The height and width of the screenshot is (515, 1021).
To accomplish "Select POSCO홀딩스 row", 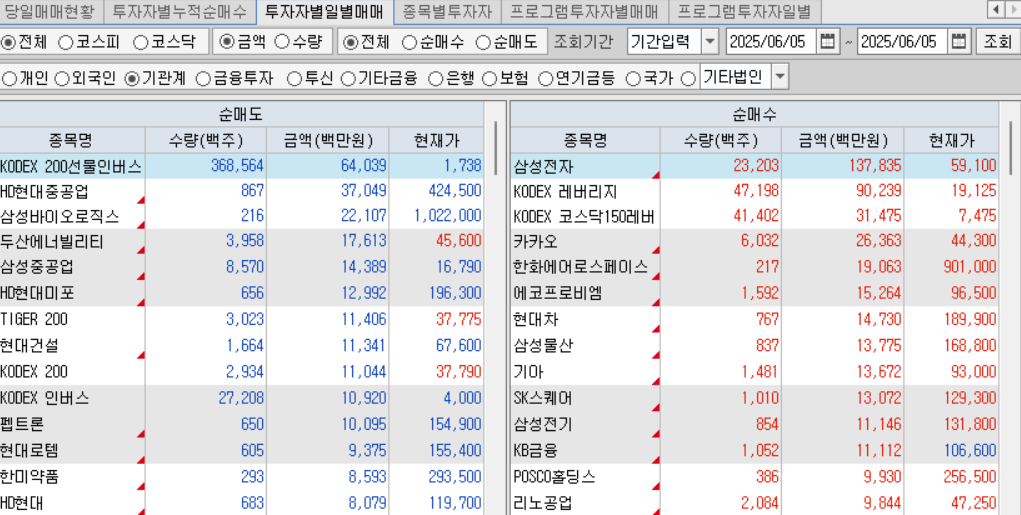I will click(754, 477).
